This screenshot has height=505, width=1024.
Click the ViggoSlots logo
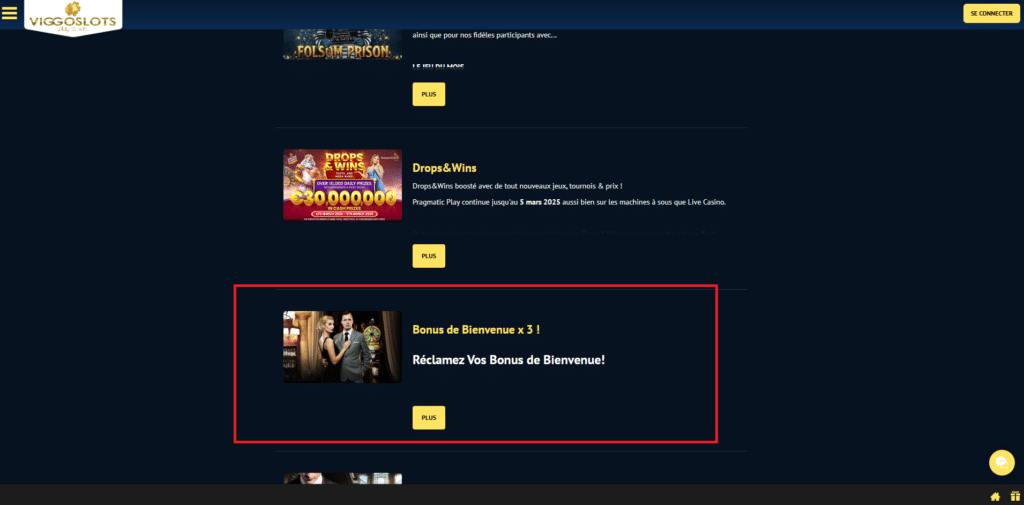pyautogui.click(x=73, y=18)
